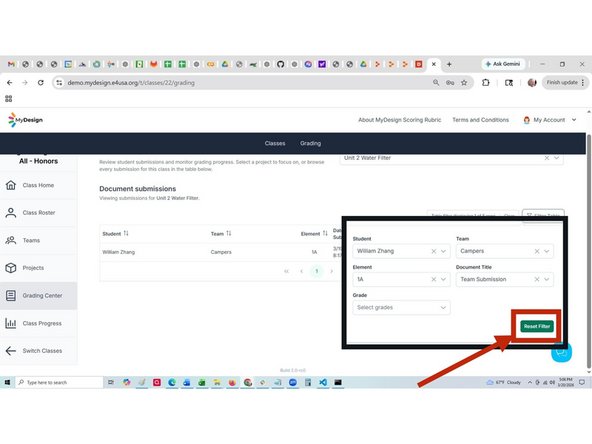Click the browser forward arrow
This screenshot has width=592, height=444.
[25, 83]
